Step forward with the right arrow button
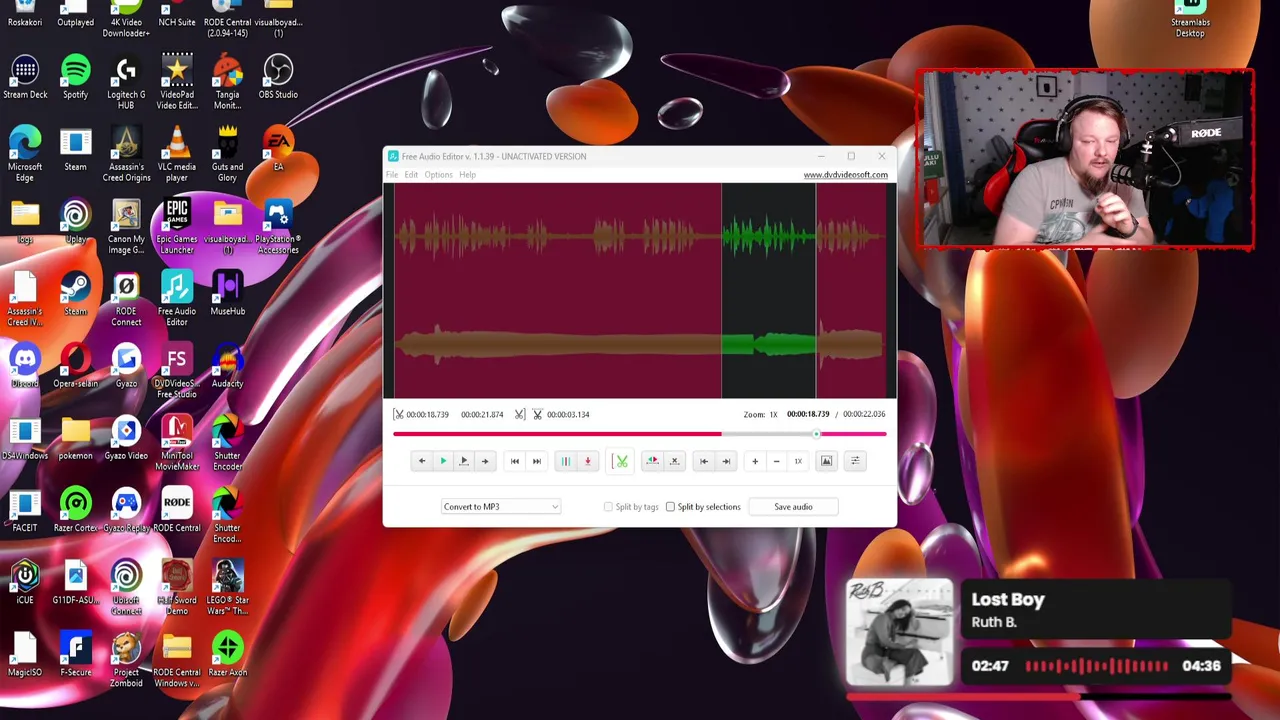 coord(485,461)
